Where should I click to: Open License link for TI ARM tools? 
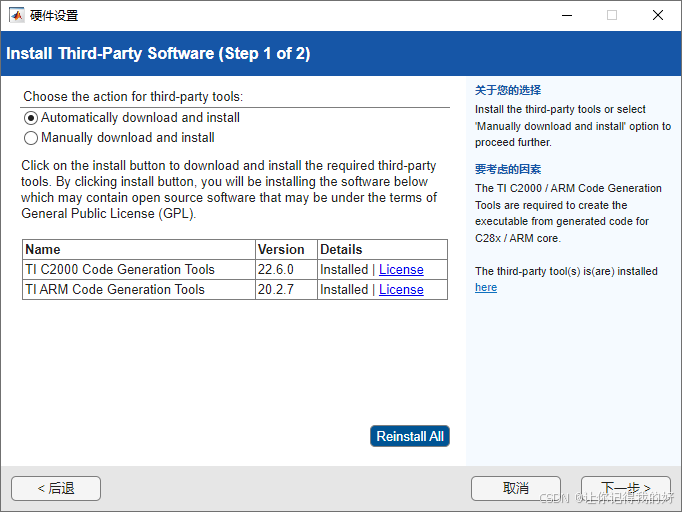click(x=401, y=290)
